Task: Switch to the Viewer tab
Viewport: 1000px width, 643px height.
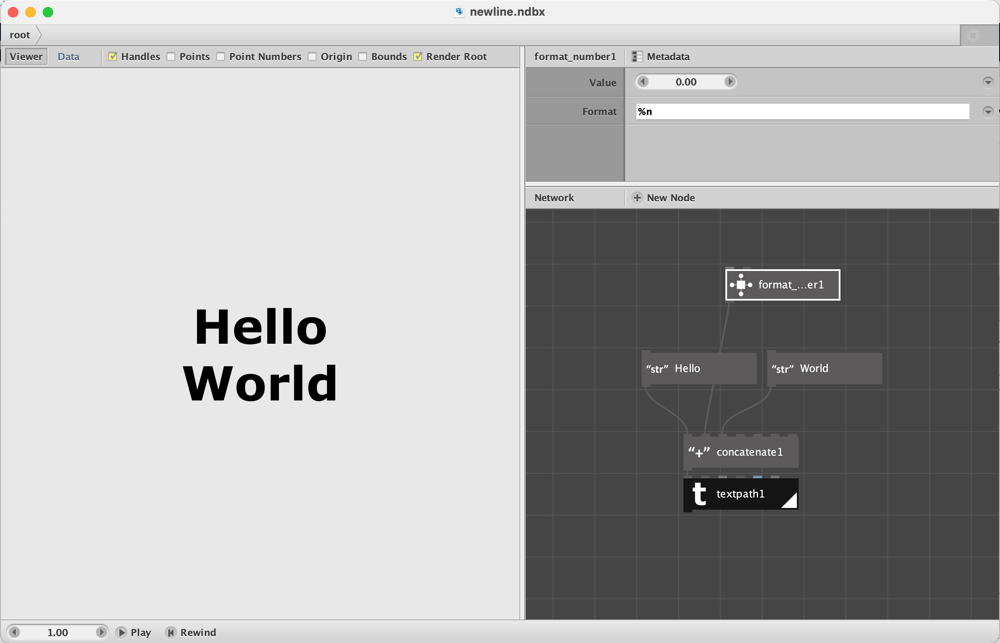Action: pyautogui.click(x=26, y=57)
